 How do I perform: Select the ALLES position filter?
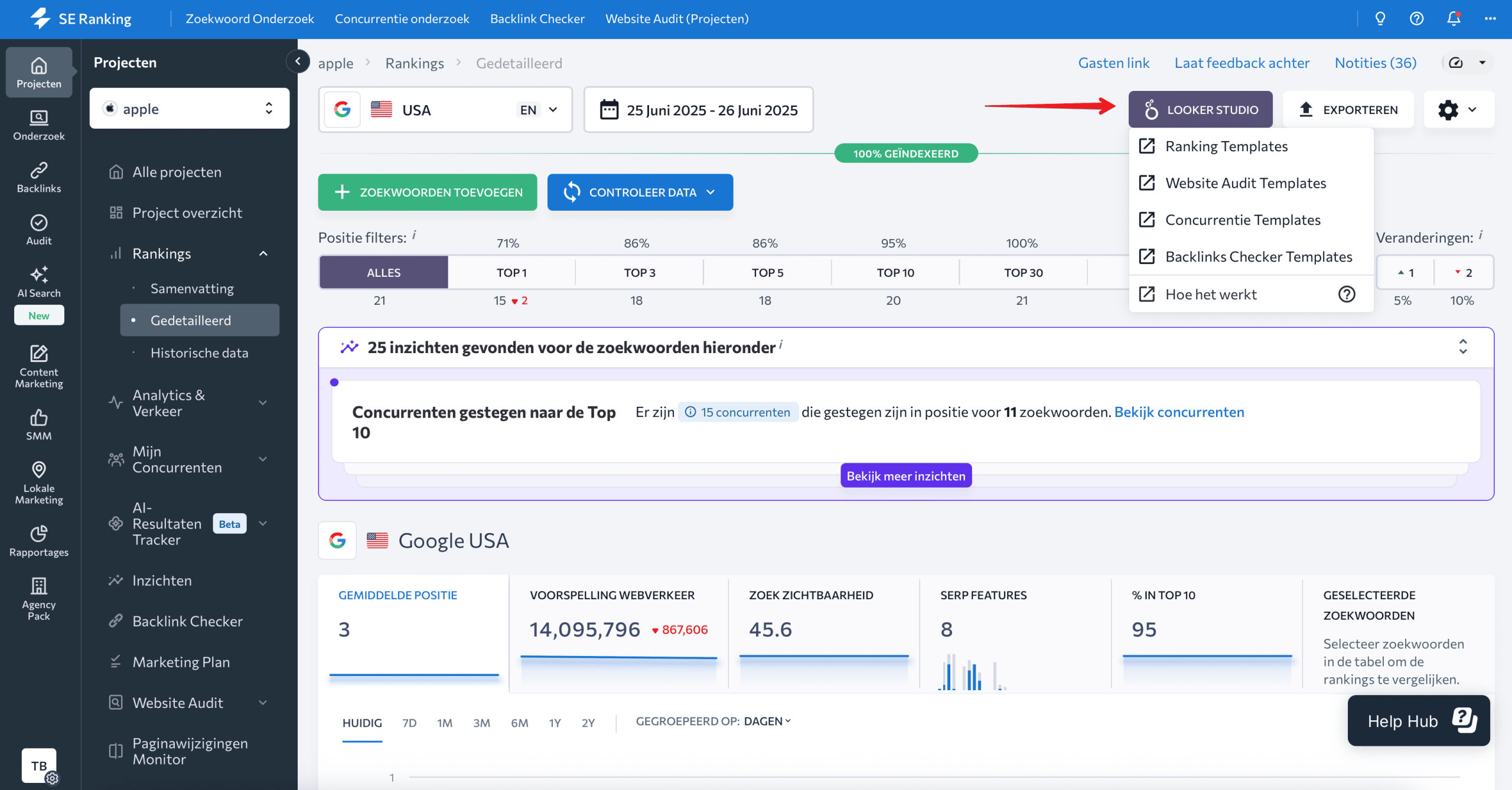(384, 272)
